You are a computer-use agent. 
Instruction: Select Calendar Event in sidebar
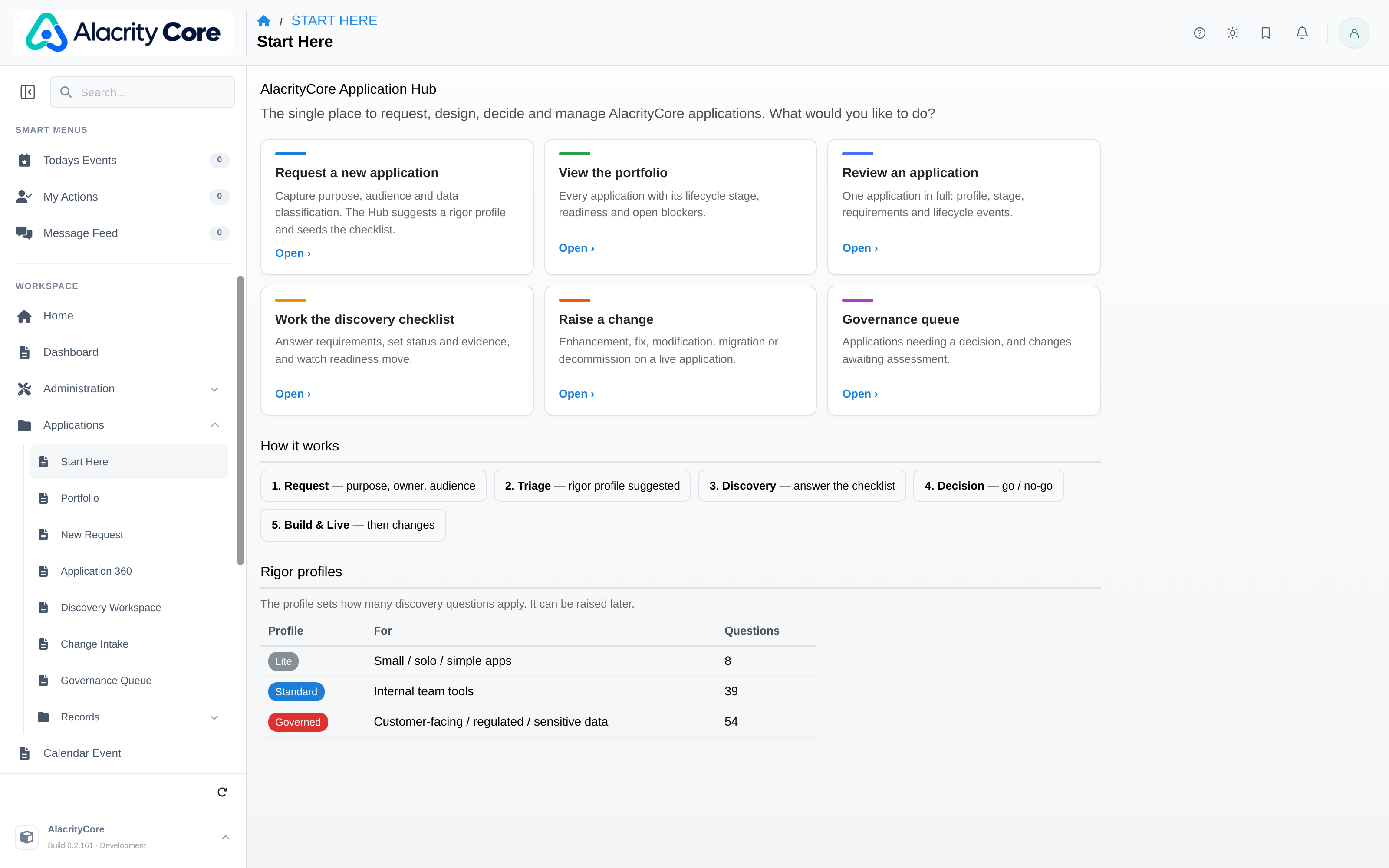tap(122, 753)
